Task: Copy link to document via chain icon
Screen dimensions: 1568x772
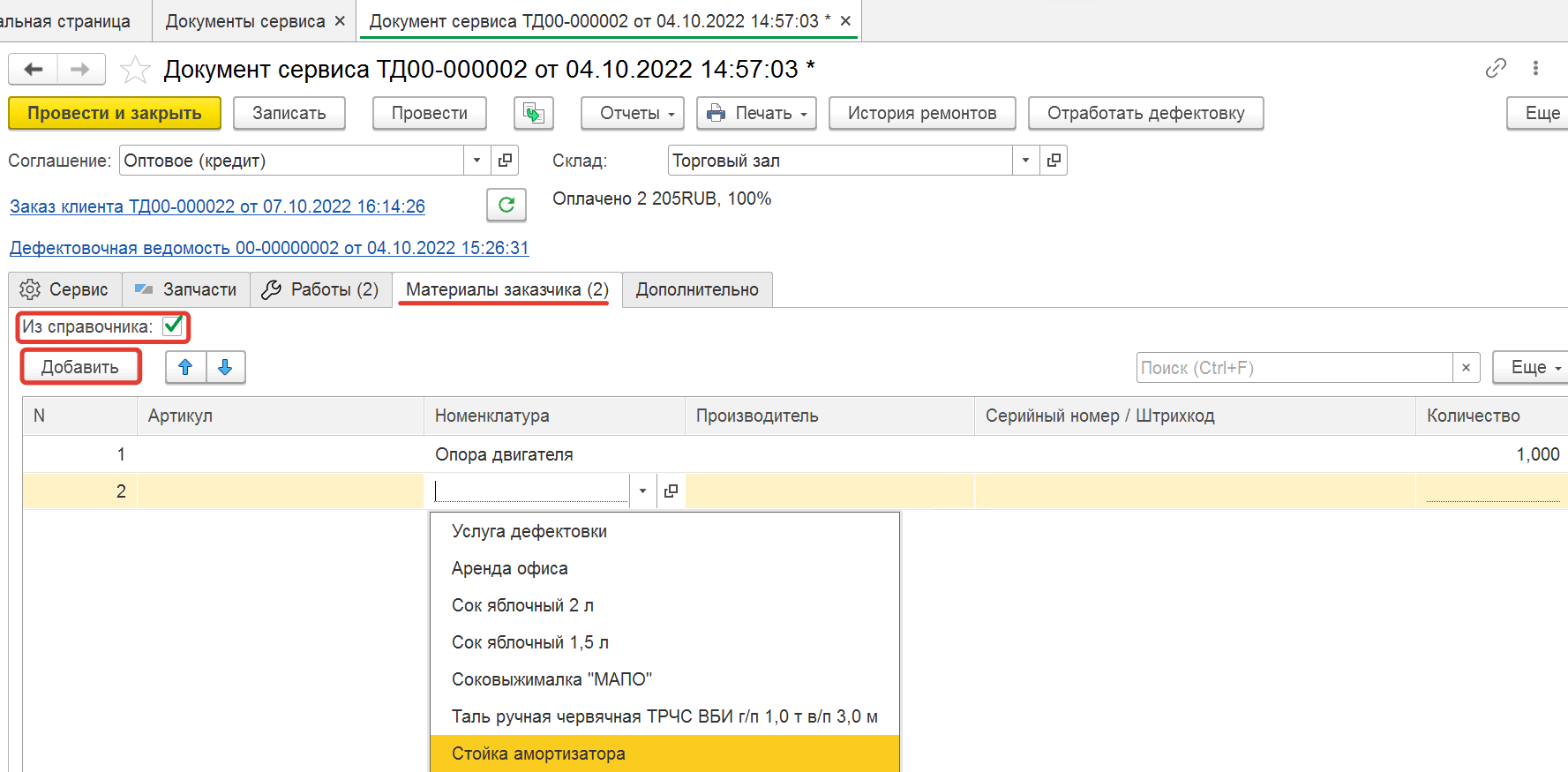Action: (1496, 68)
